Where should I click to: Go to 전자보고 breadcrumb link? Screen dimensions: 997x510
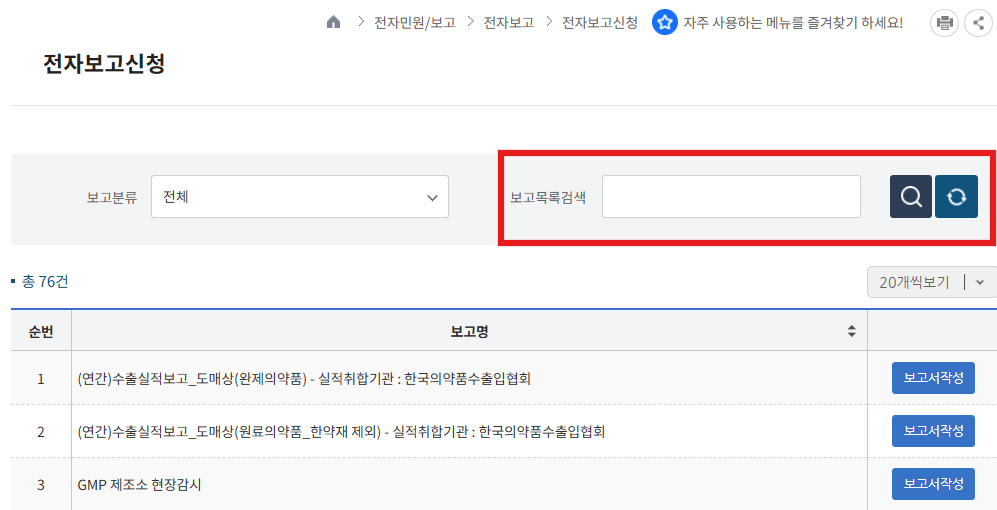click(x=508, y=22)
